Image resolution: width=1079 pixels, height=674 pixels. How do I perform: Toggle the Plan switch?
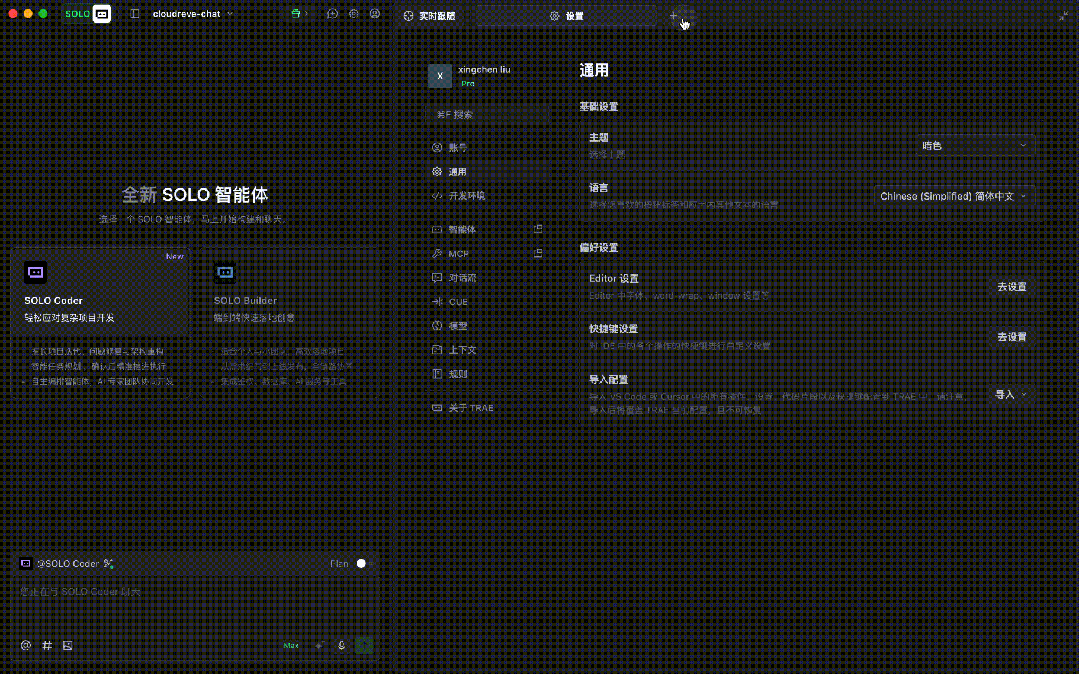click(365, 563)
